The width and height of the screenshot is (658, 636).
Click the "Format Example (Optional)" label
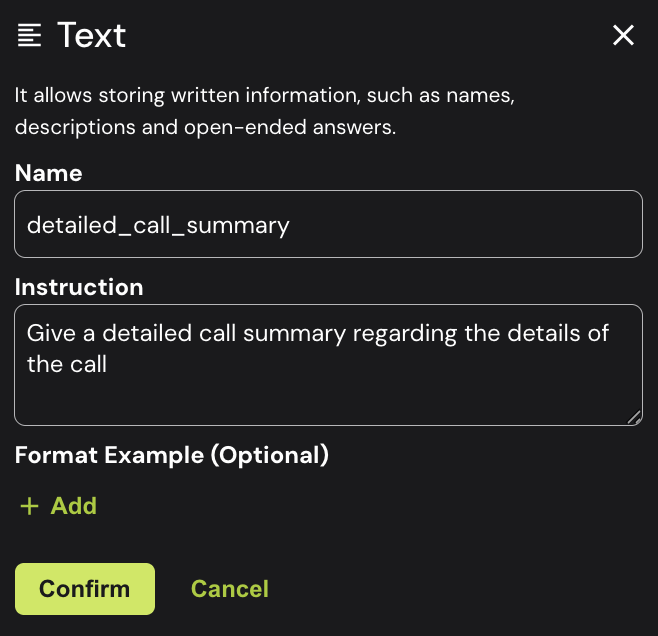point(172,455)
